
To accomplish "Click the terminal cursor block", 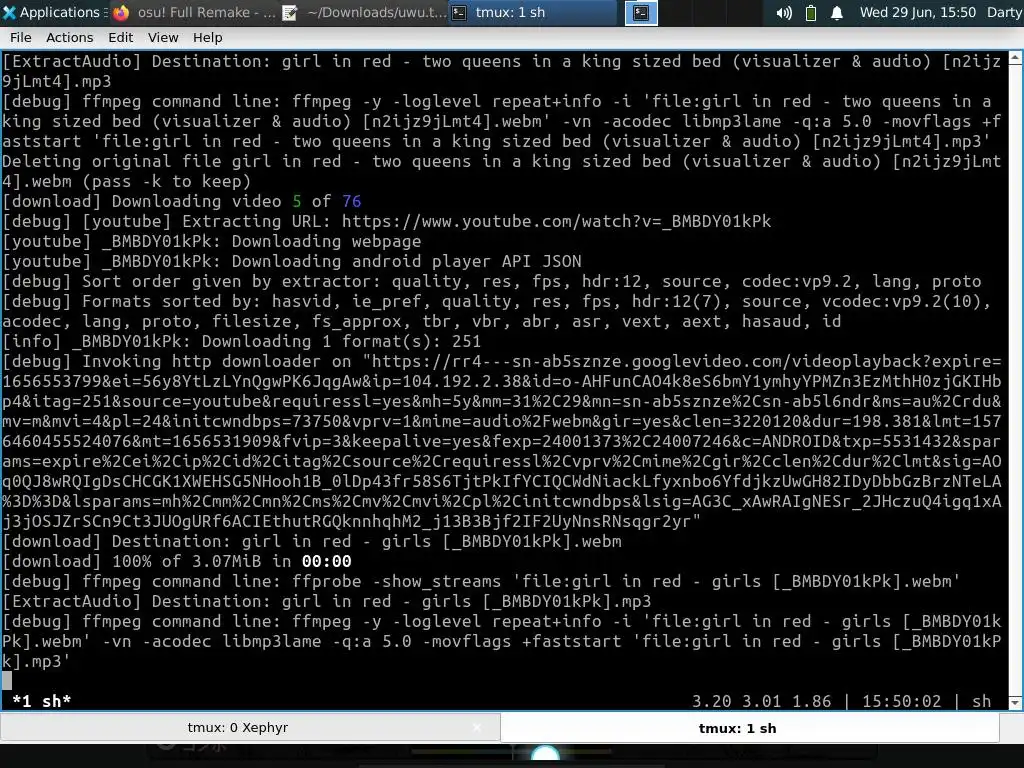I will click(x=7, y=681).
